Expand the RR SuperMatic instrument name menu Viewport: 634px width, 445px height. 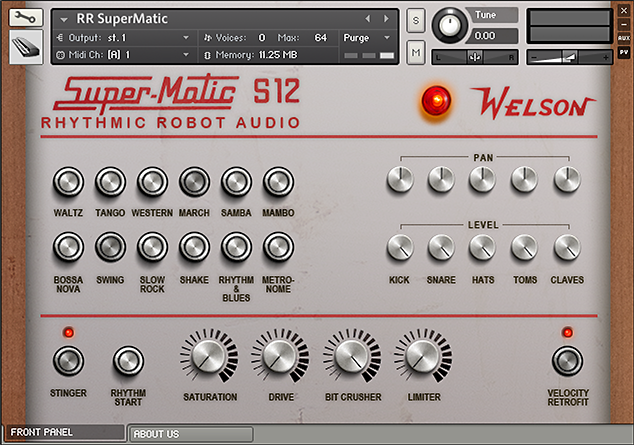click(x=64, y=19)
